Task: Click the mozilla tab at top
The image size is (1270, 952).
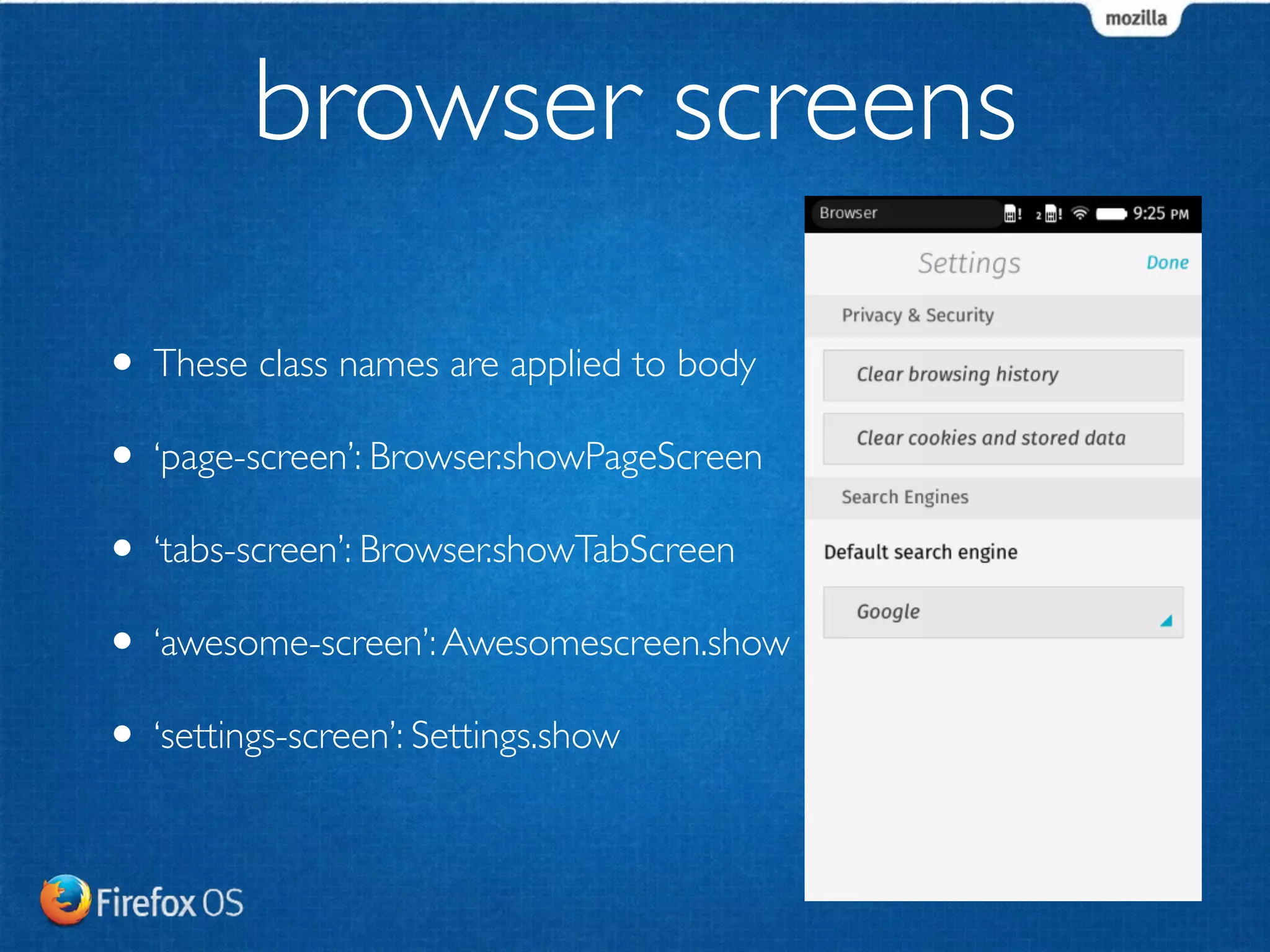Action: tap(1136, 19)
